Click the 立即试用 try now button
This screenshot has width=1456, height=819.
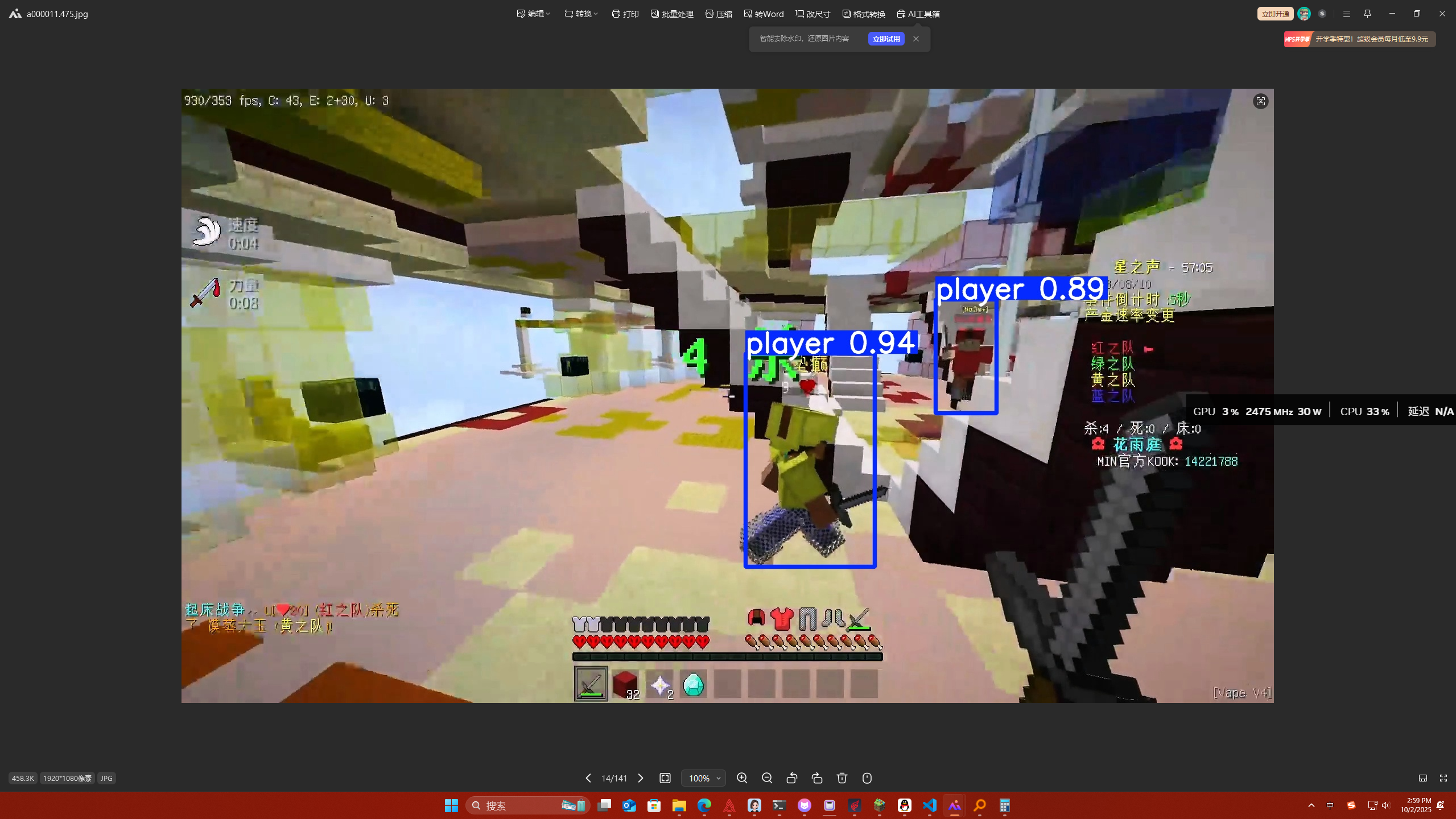click(x=886, y=39)
